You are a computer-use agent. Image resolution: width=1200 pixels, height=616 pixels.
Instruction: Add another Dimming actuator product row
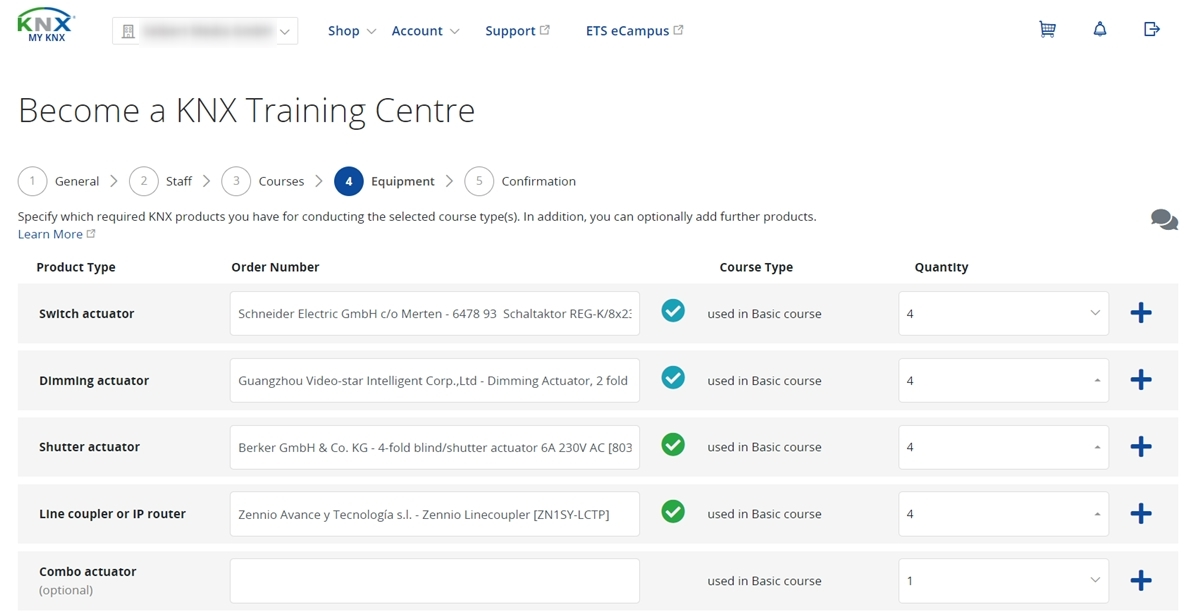pyautogui.click(x=1141, y=380)
